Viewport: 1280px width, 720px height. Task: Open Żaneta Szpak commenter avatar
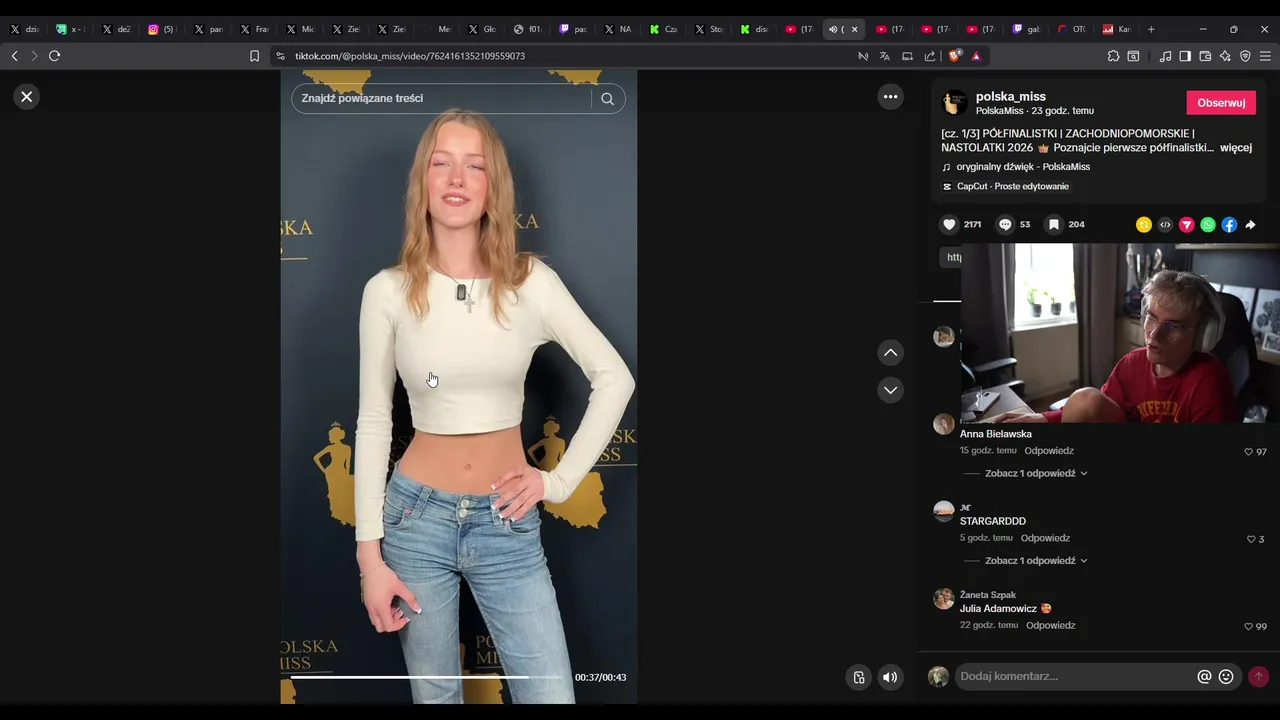point(944,599)
